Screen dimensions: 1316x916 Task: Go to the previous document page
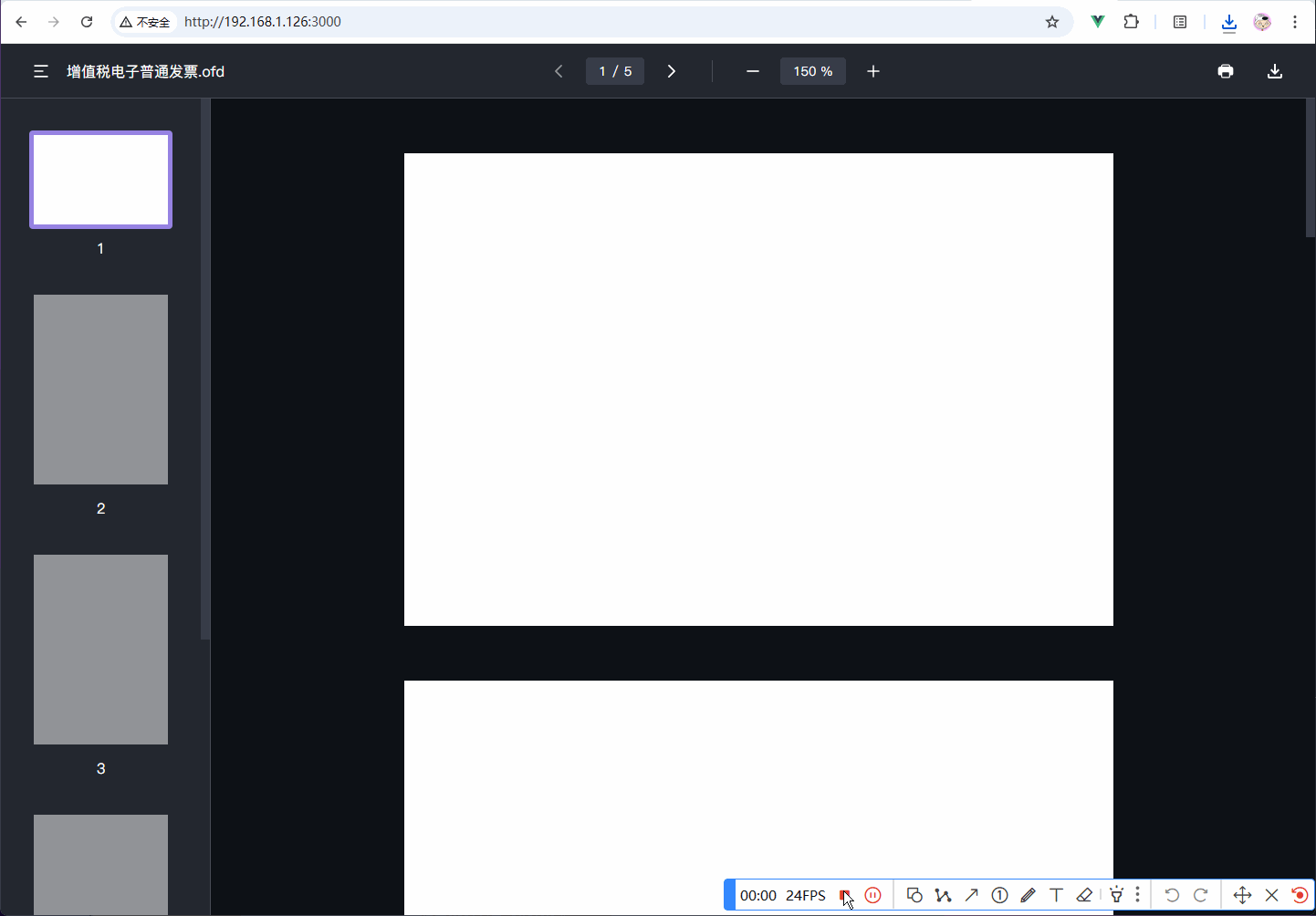tap(559, 71)
